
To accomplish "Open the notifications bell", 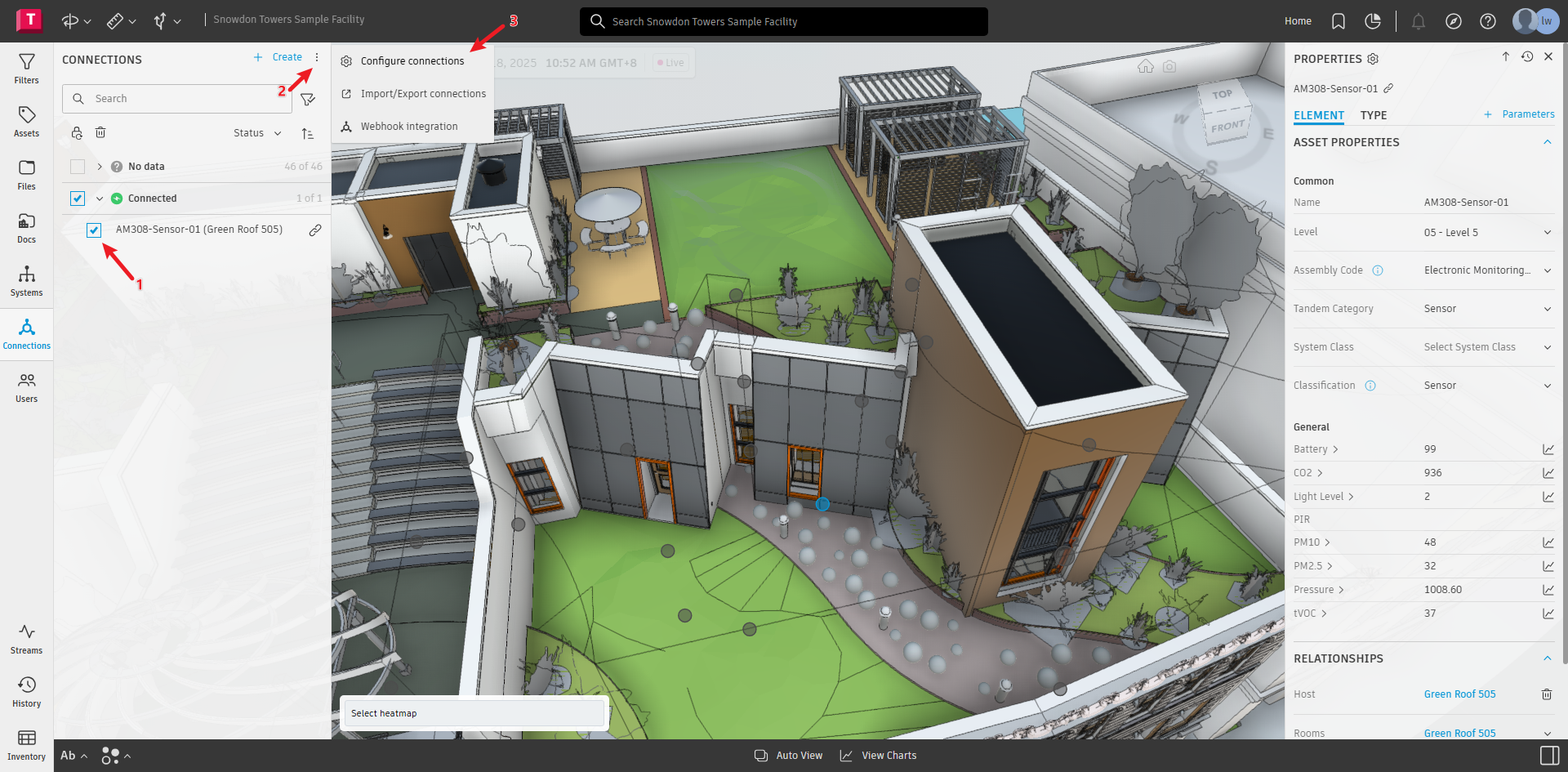I will (x=1419, y=21).
